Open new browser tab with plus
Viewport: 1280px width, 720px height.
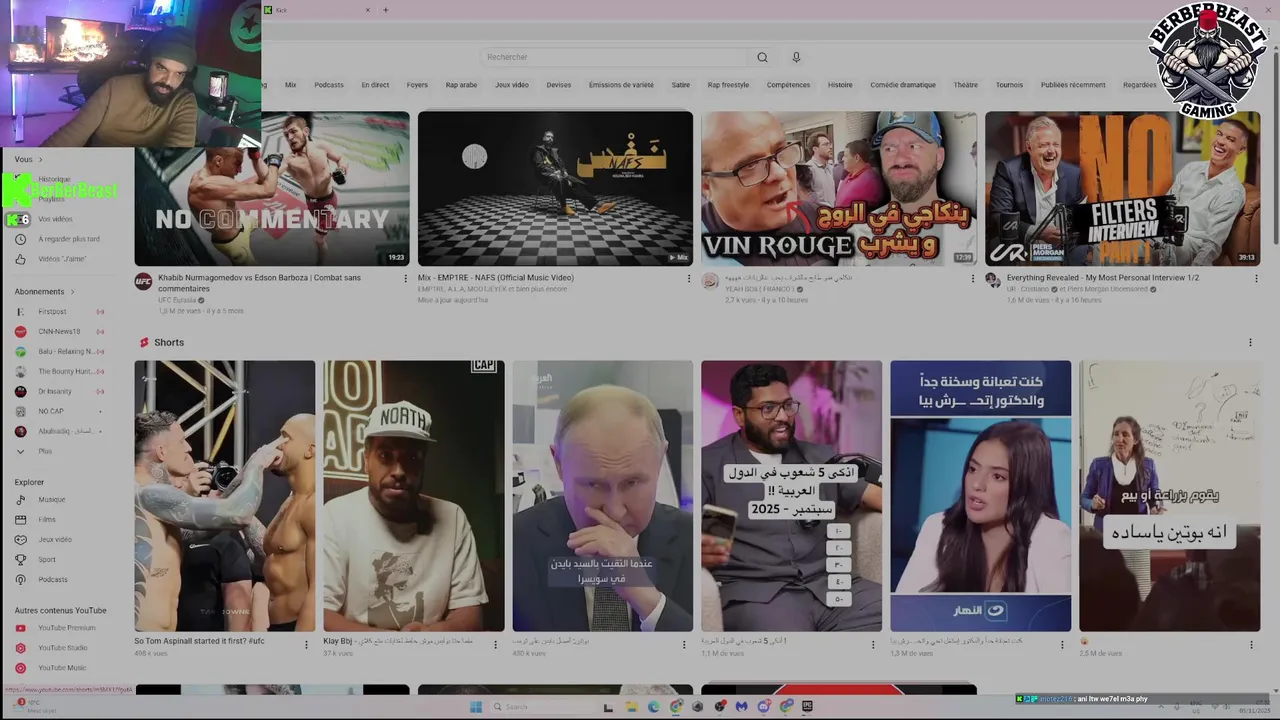[385, 10]
